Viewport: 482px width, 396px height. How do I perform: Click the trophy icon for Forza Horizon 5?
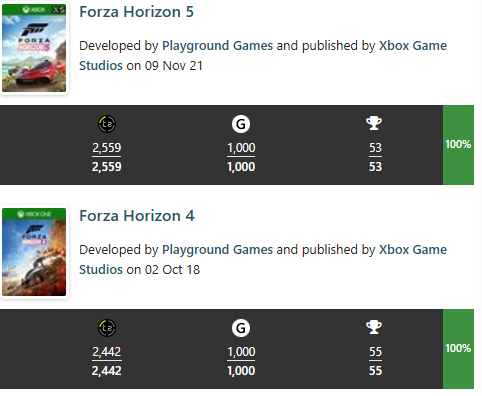(x=374, y=123)
